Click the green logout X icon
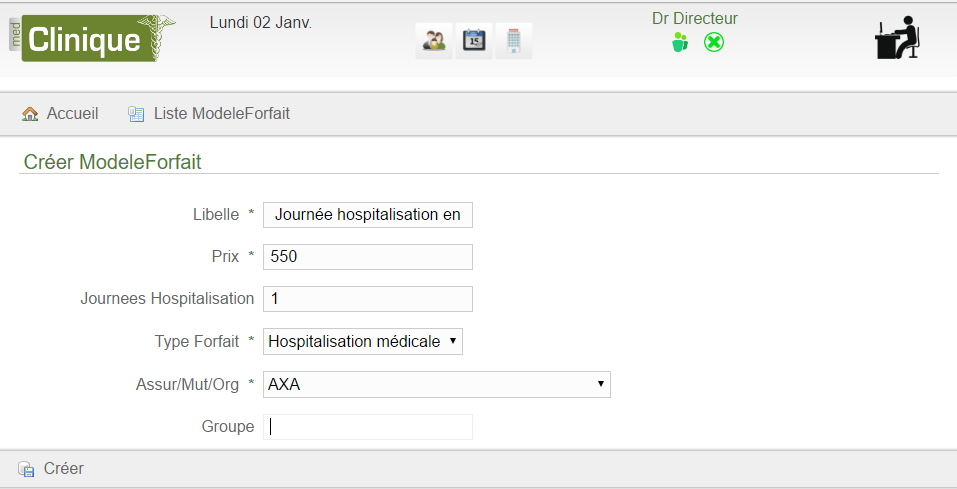The height and width of the screenshot is (489, 957). [x=713, y=42]
